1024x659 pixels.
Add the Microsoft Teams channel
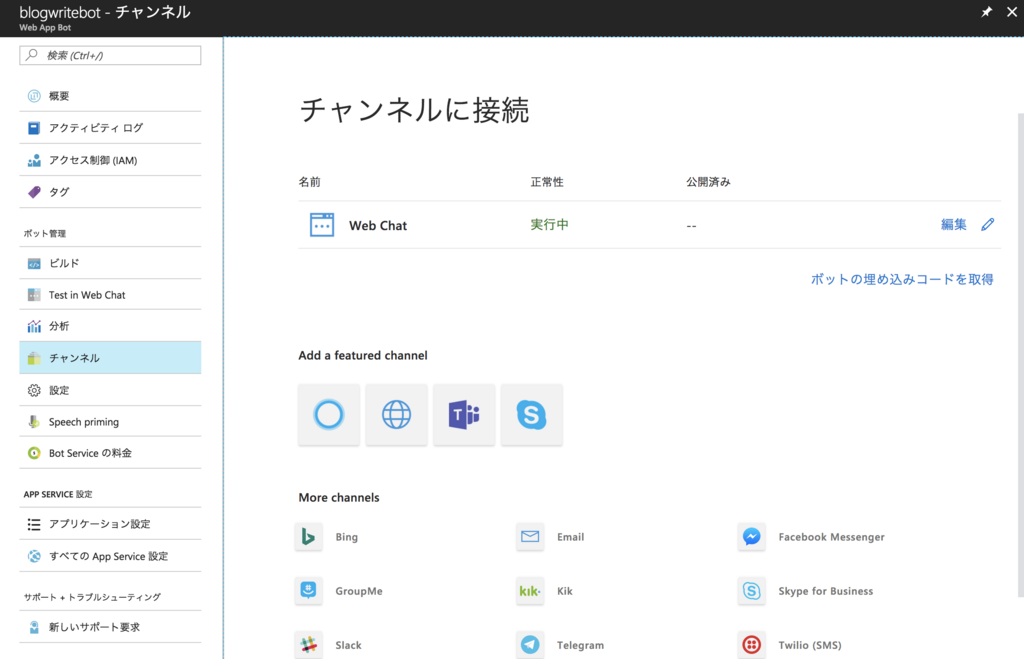click(464, 415)
